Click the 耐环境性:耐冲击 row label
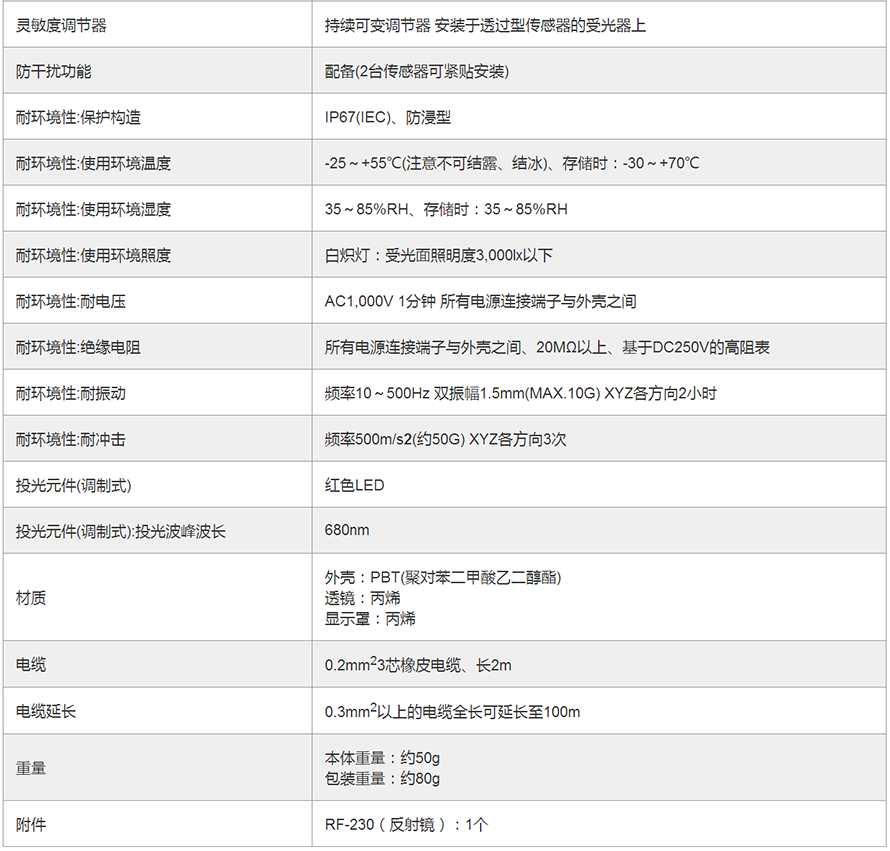The width and height of the screenshot is (890, 851). click(70, 439)
